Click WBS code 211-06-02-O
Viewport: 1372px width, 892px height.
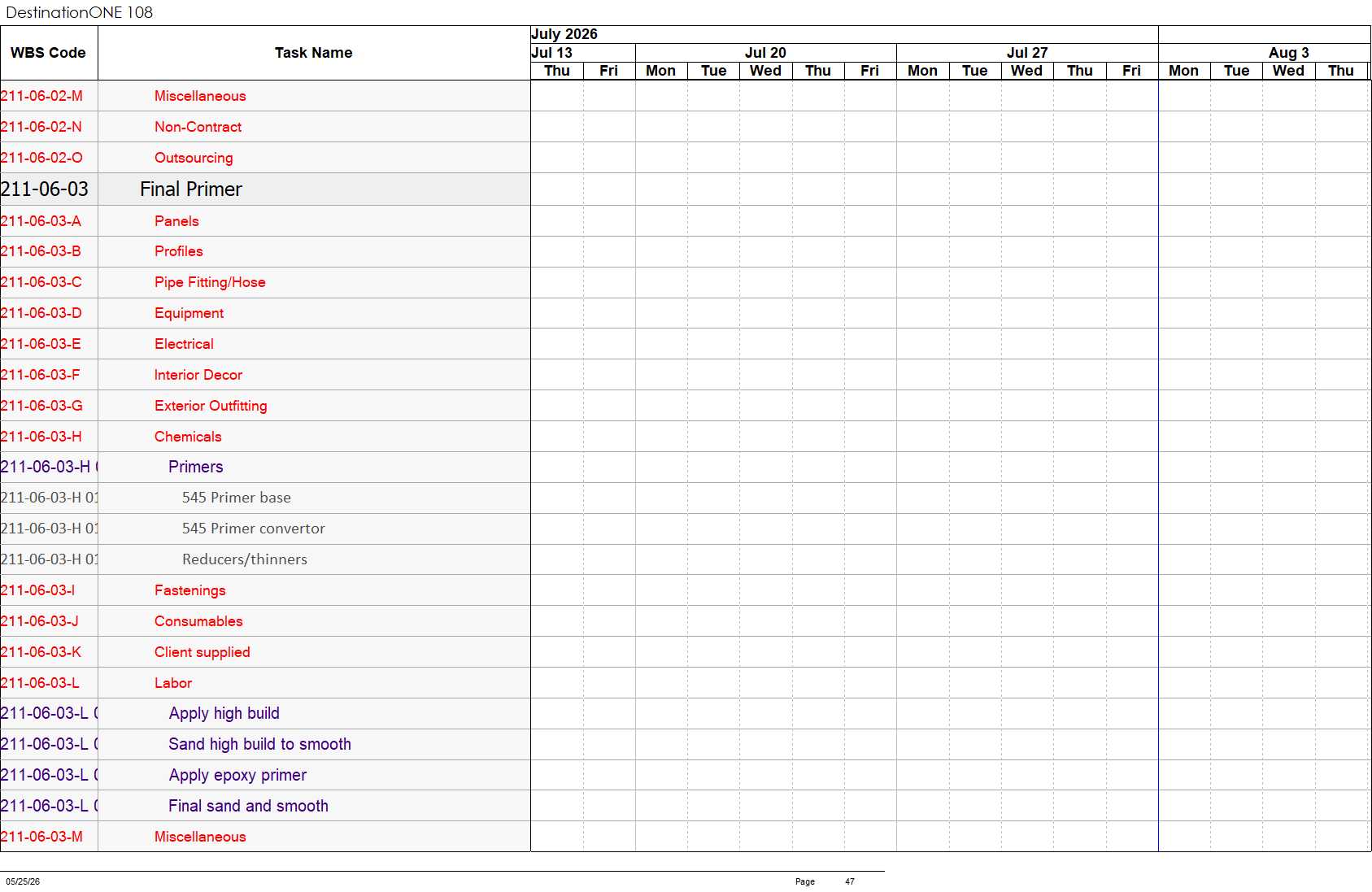click(x=41, y=158)
